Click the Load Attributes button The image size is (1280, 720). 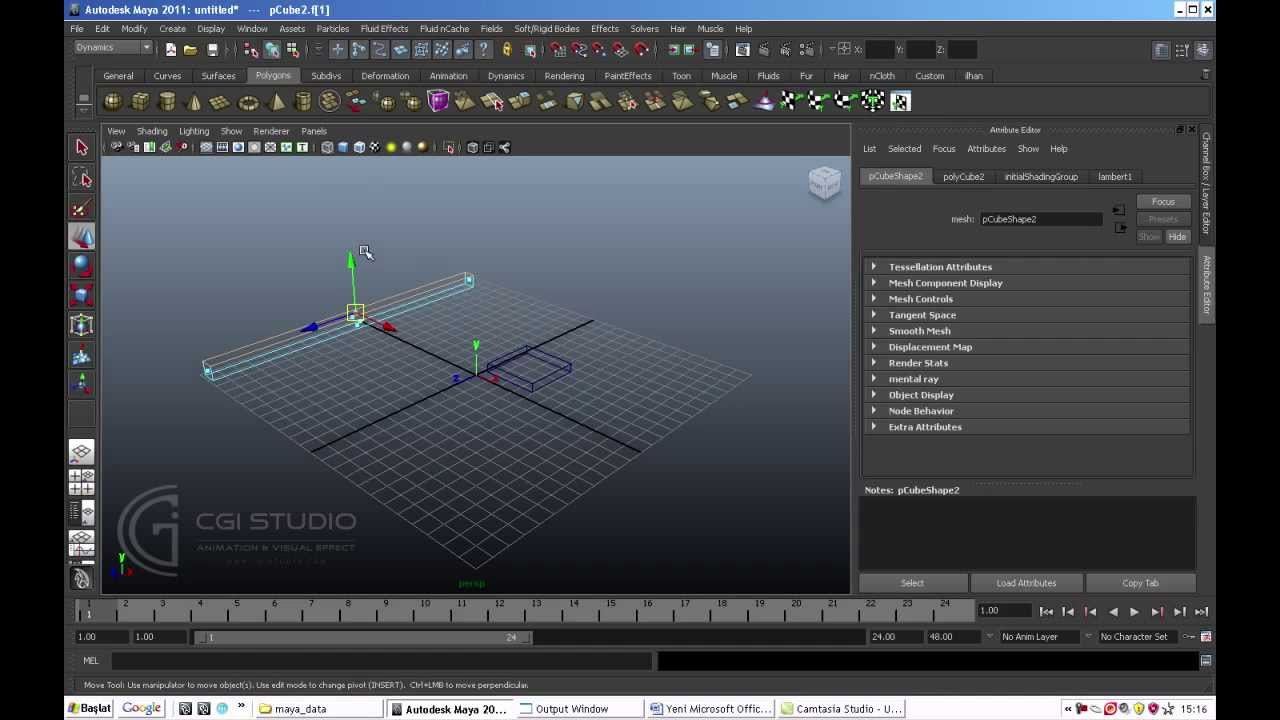click(1026, 583)
